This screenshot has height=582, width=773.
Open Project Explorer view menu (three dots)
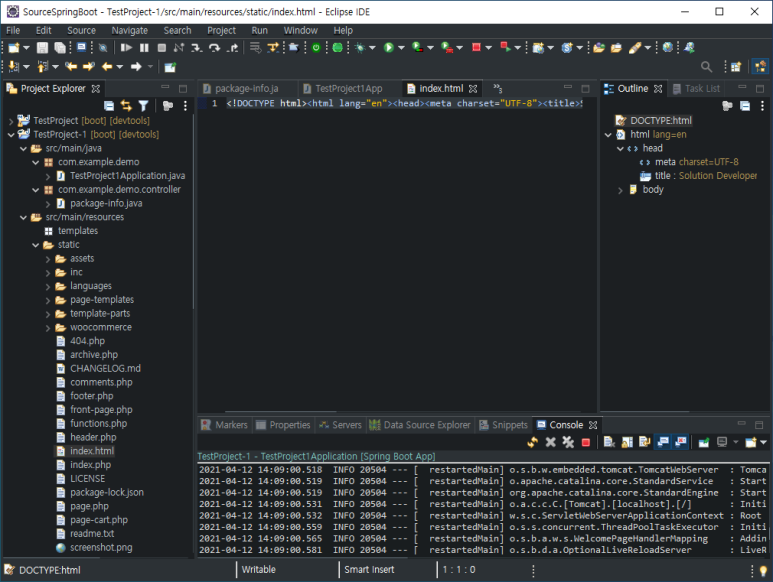(x=185, y=105)
